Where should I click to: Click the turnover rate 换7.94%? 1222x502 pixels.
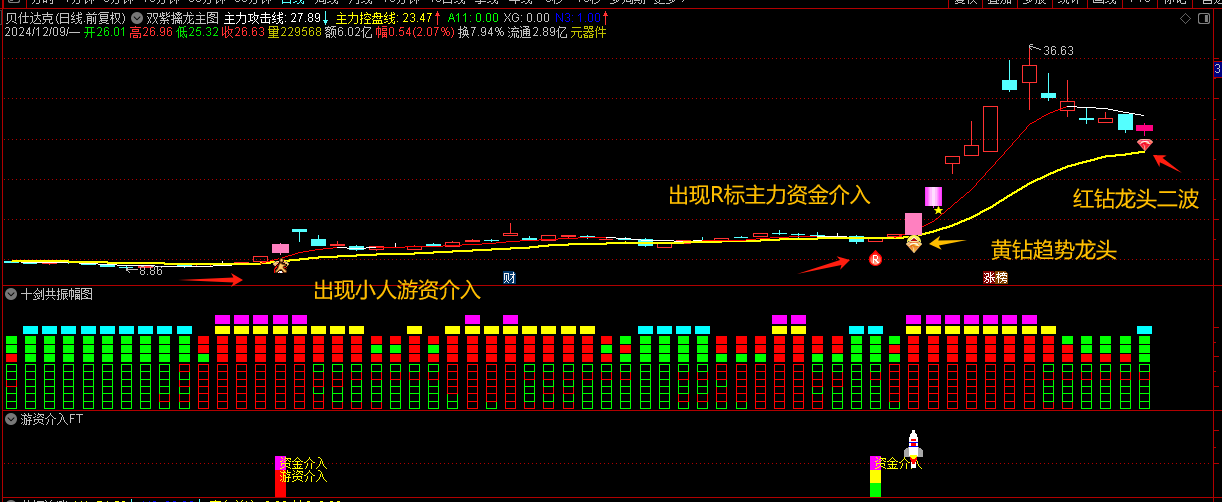(482, 32)
